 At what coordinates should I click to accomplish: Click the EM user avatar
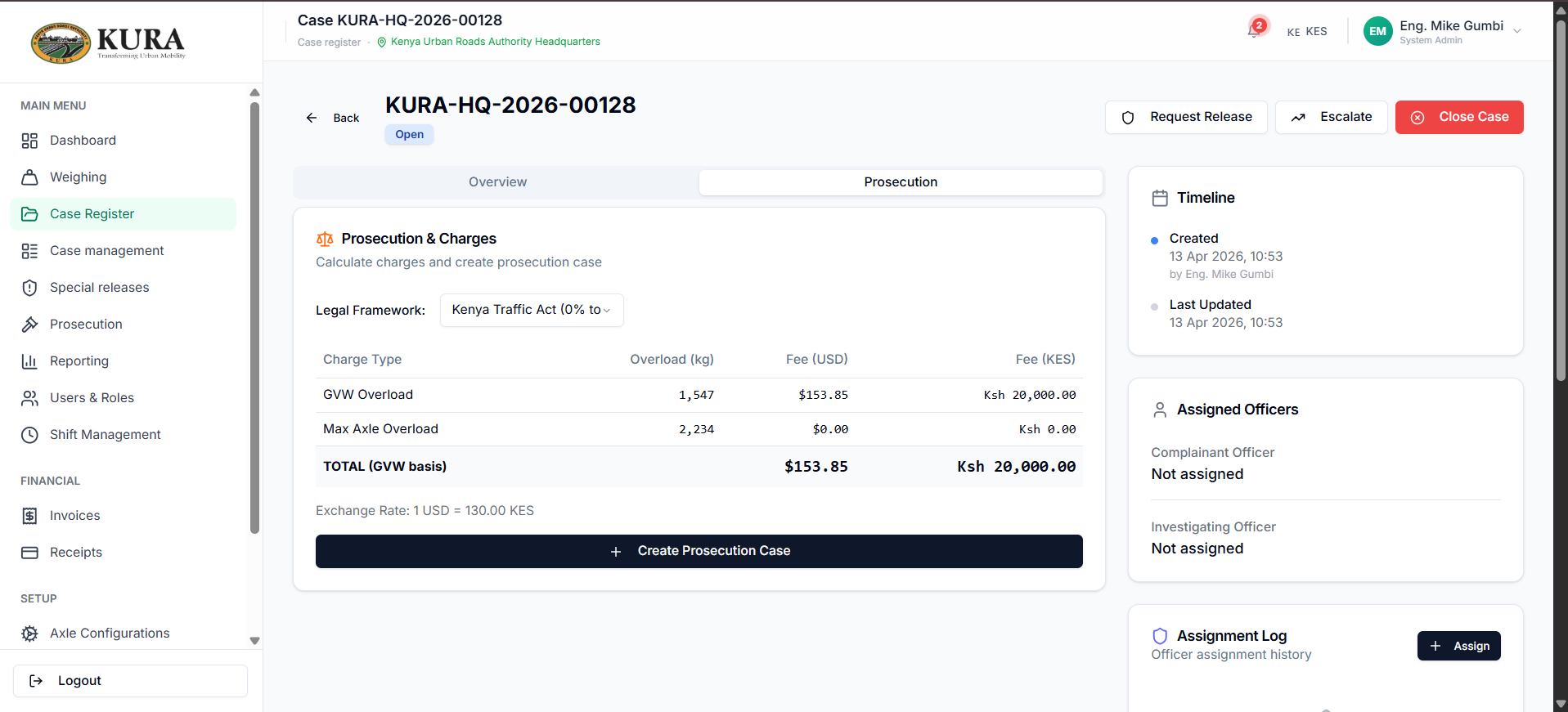coord(1378,31)
